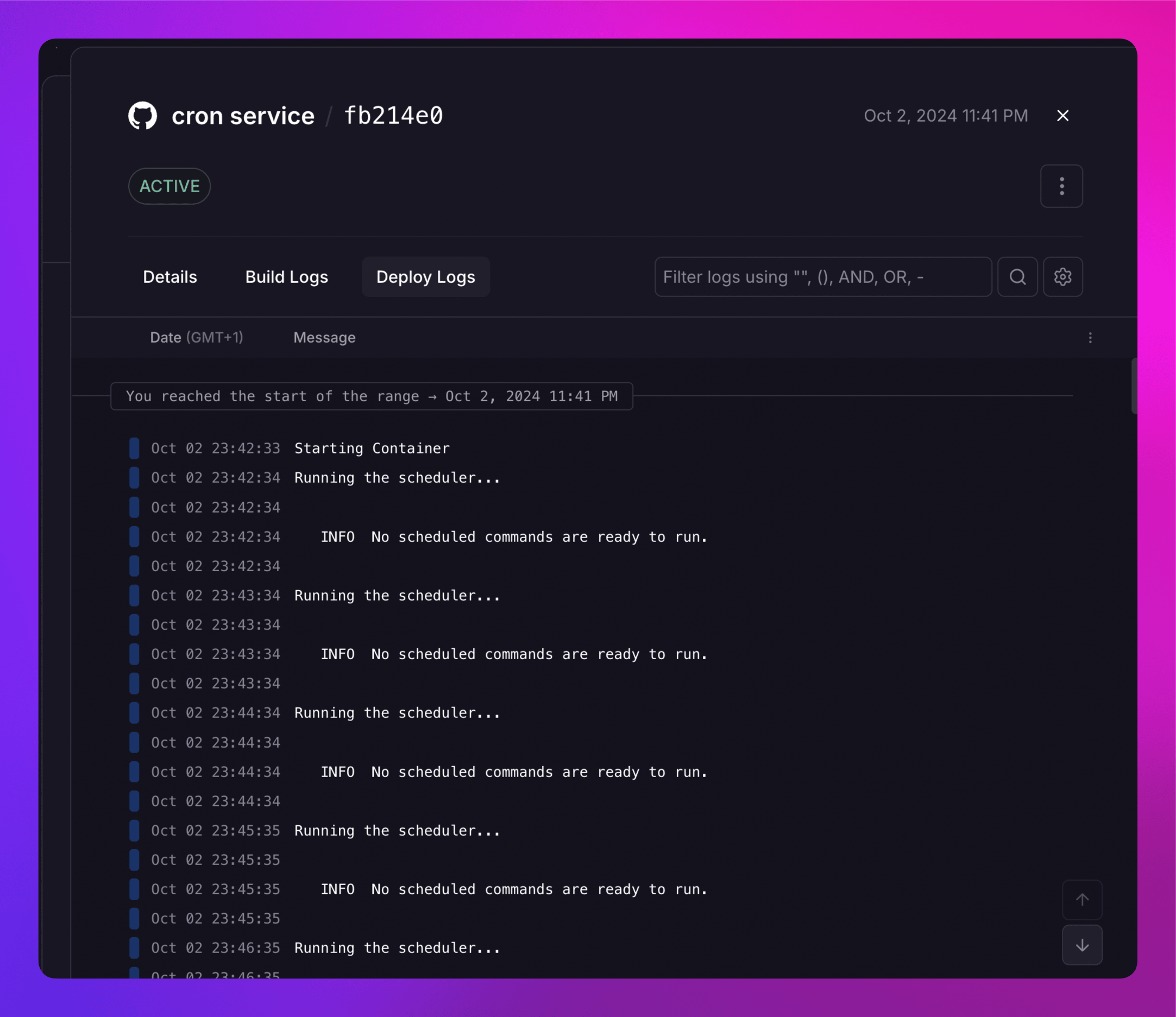Image resolution: width=1176 pixels, height=1017 pixels.
Task: Jump to top using the up arrow icon
Action: point(1081,900)
